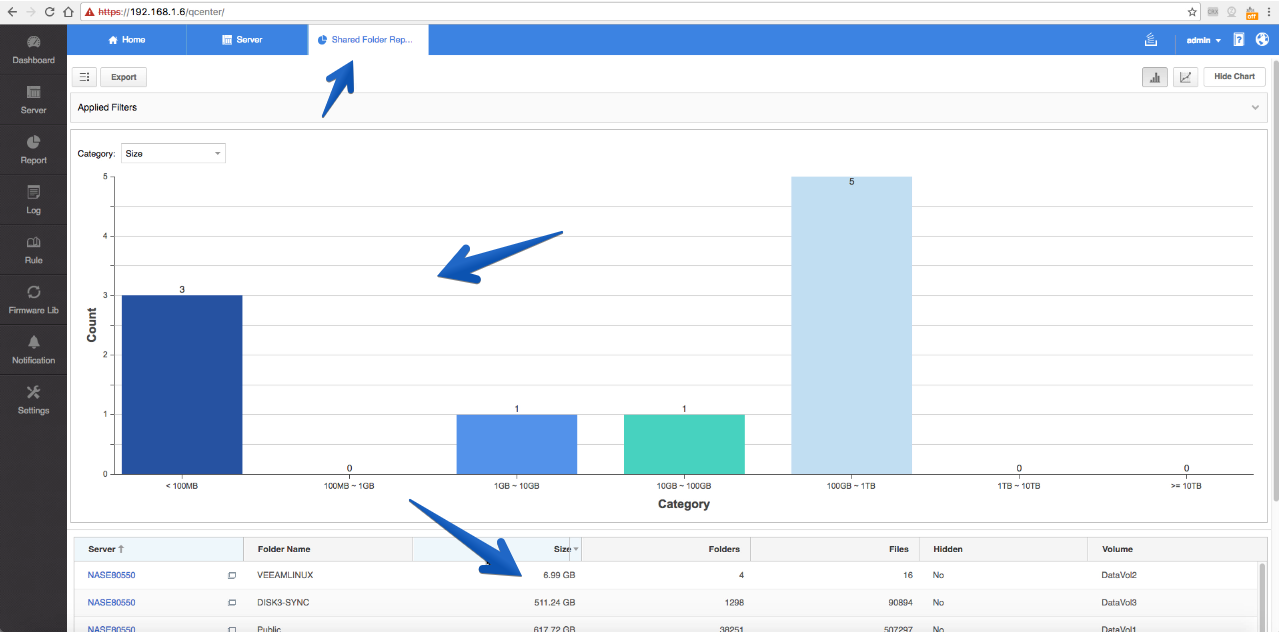The image size is (1279, 633).
Task: Toggle the column list menu button
Action: tap(84, 77)
